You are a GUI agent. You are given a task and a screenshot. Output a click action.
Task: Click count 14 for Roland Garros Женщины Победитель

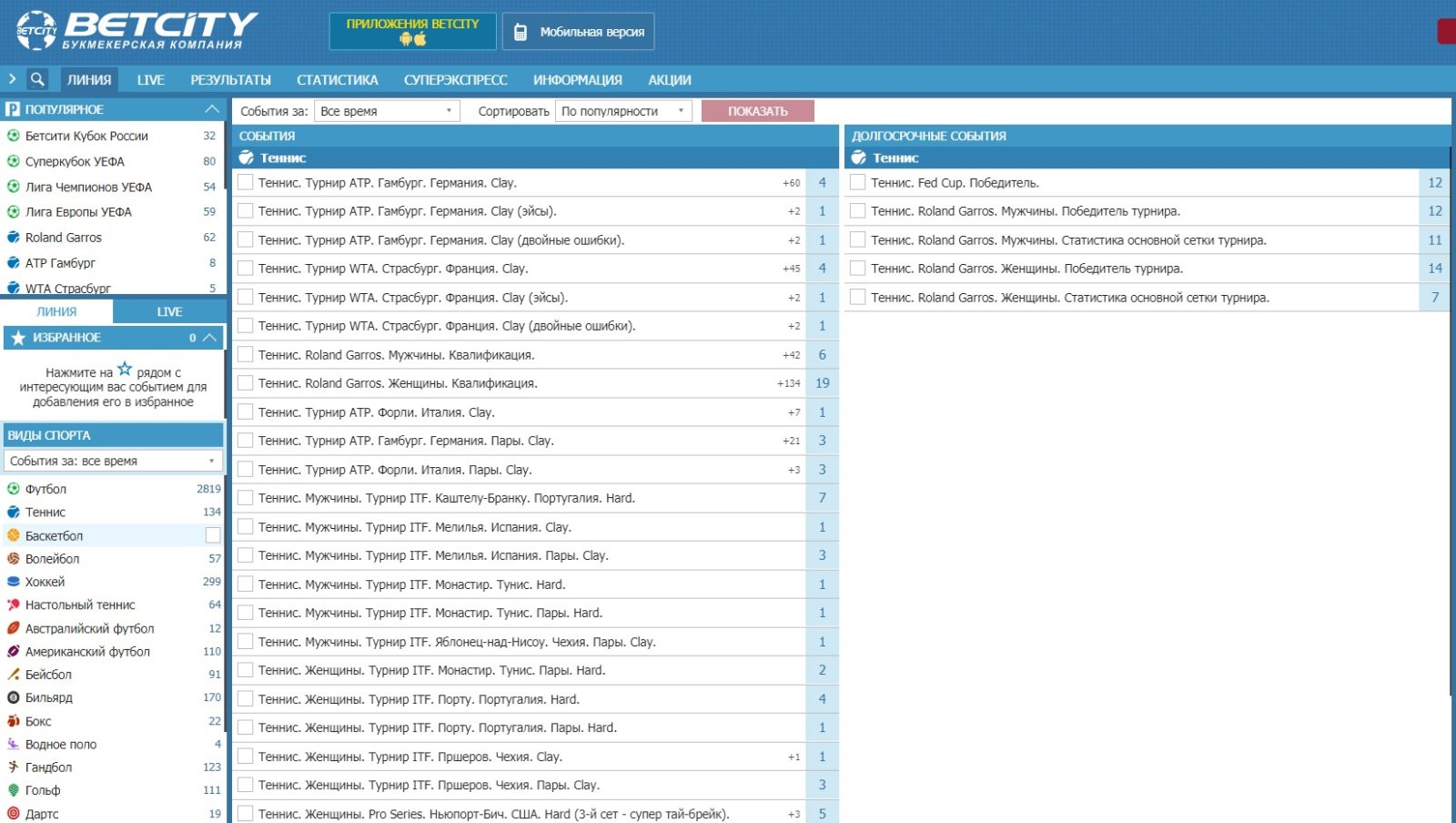[1435, 269]
